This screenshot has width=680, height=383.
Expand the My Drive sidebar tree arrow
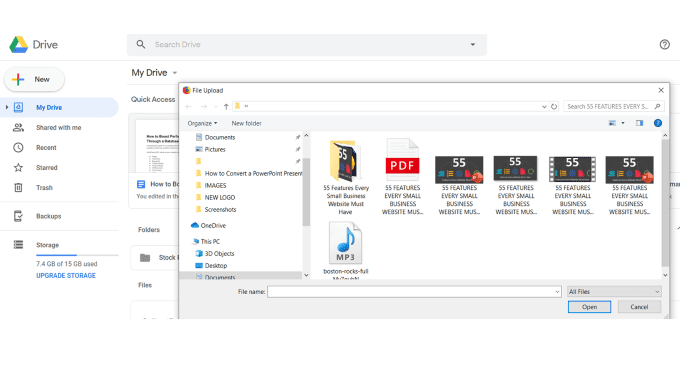pyautogui.click(x=7, y=107)
